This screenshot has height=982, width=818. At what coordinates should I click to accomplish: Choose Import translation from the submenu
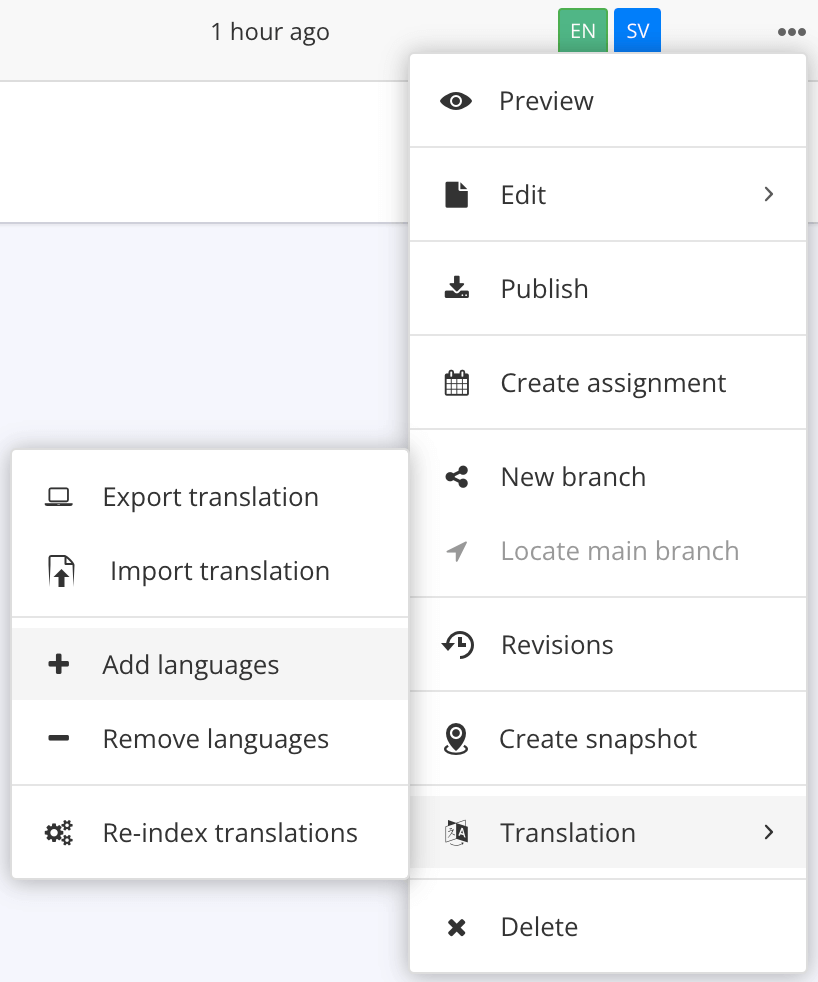point(220,570)
